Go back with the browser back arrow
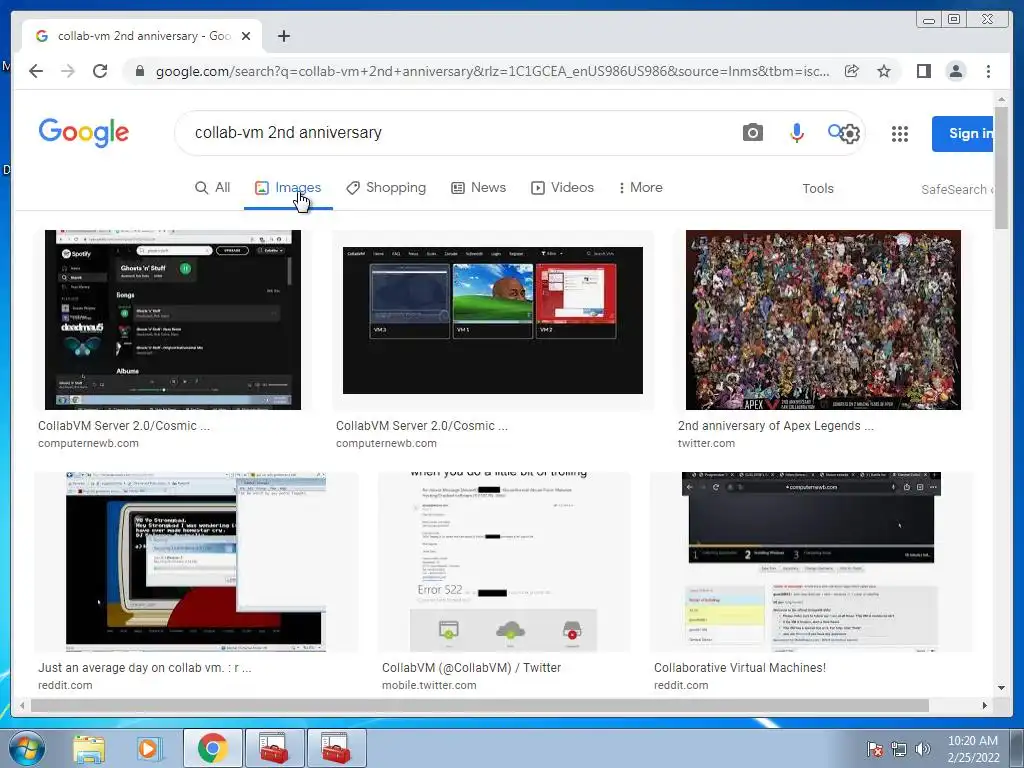Image resolution: width=1024 pixels, height=768 pixels. point(36,71)
